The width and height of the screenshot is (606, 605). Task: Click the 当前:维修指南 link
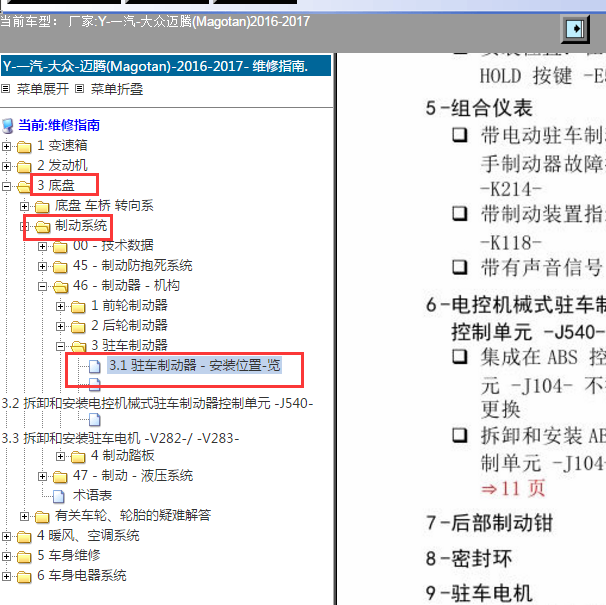click(59, 125)
